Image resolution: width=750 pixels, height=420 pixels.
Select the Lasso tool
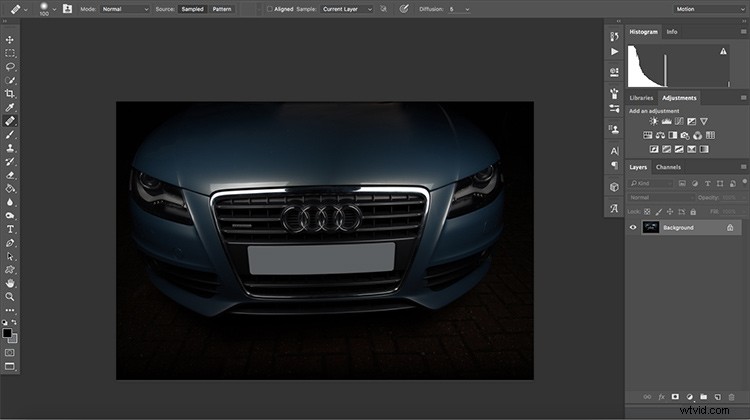click(10, 66)
